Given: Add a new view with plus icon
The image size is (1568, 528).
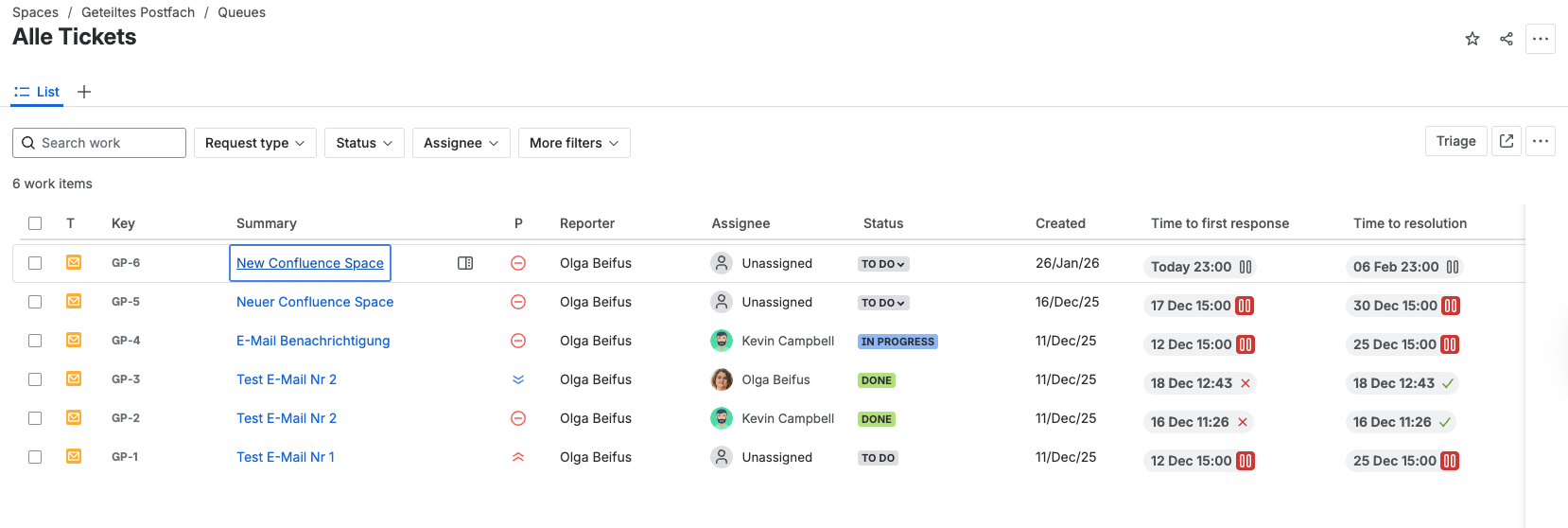Looking at the screenshot, I should 84,92.
